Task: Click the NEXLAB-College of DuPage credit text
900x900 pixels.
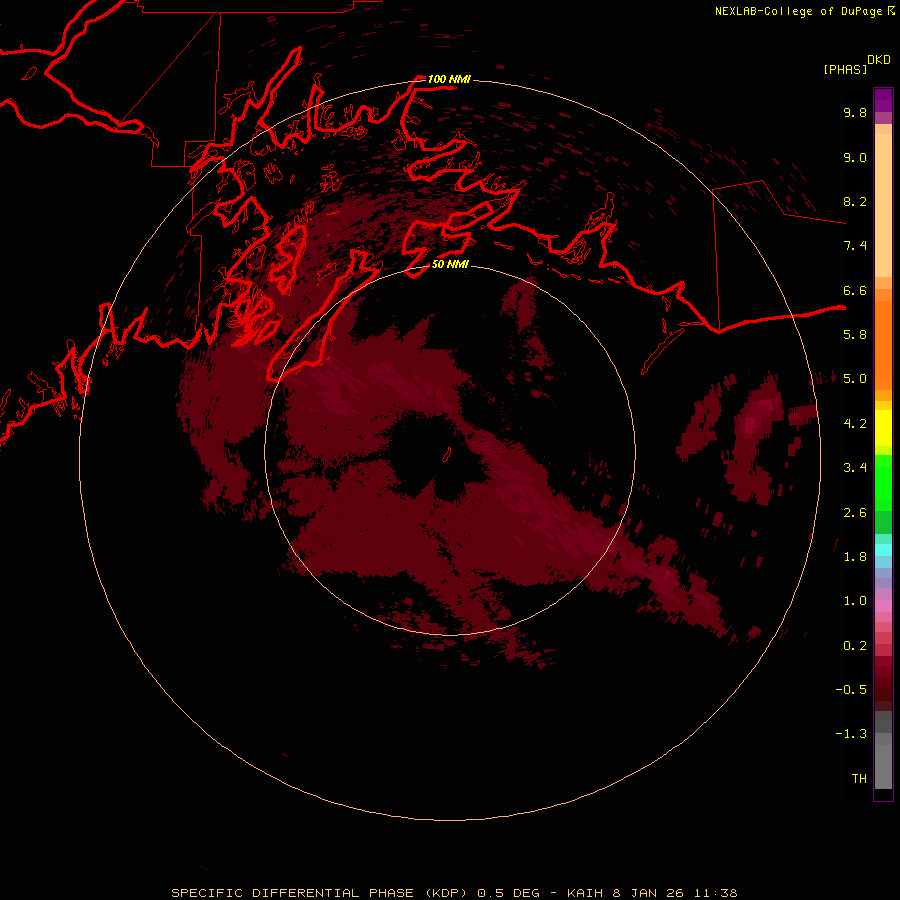Action: click(798, 11)
